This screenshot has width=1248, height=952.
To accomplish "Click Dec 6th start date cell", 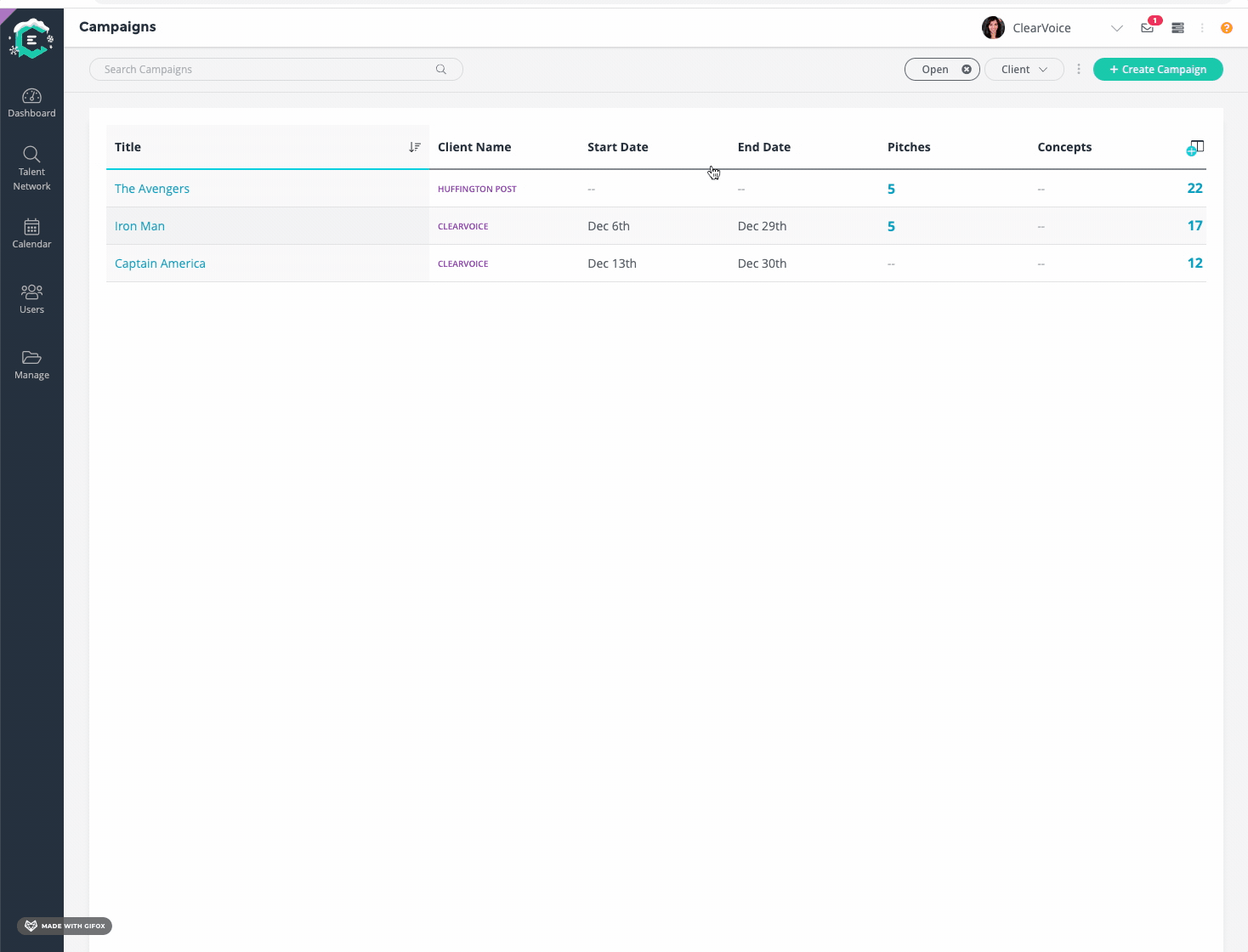I will (609, 226).
